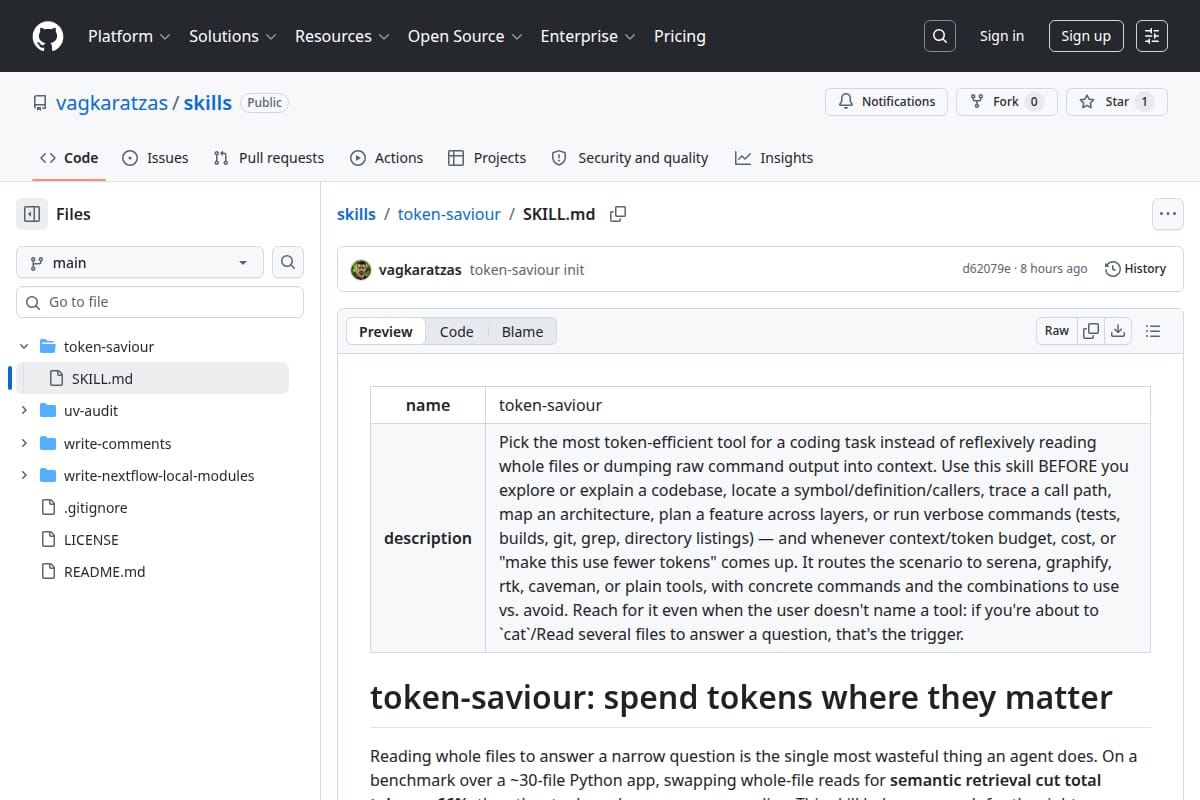1200x800 pixels.
Task: Switch to Code view of file
Action: [x=456, y=332]
